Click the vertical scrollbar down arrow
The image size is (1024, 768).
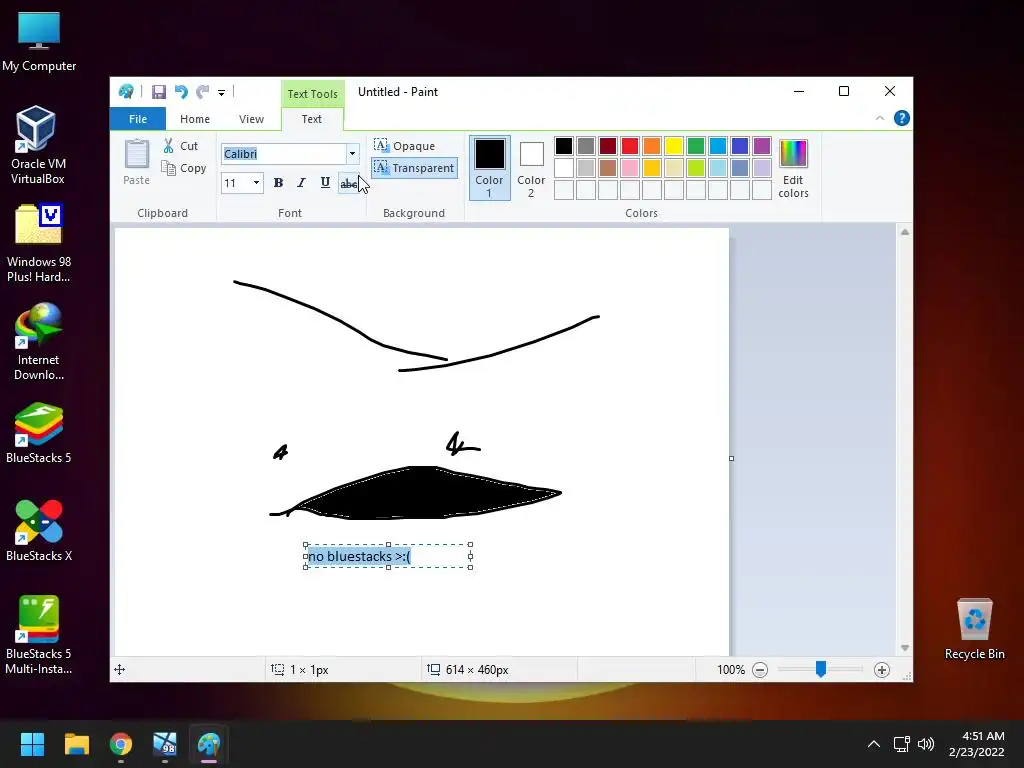(904, 648)
